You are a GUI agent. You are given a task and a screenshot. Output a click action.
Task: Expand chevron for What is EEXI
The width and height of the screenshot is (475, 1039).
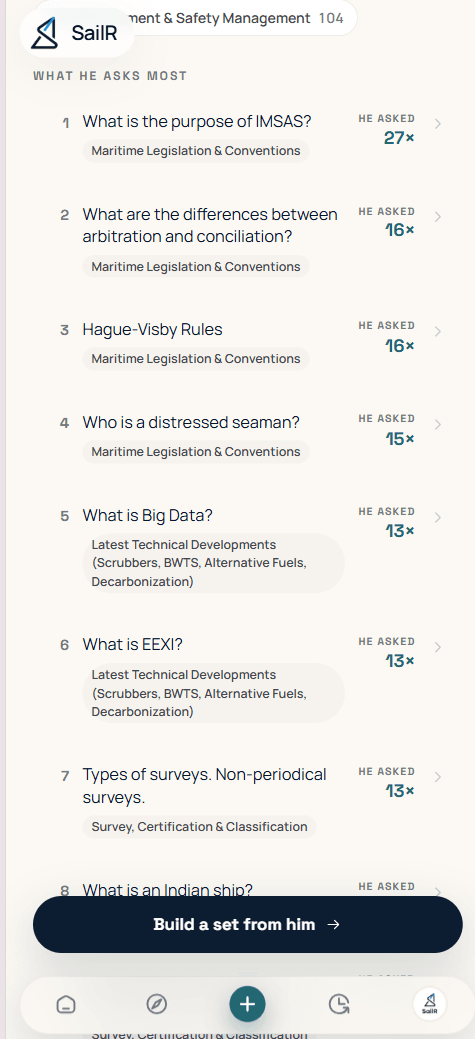click(437, 647)
